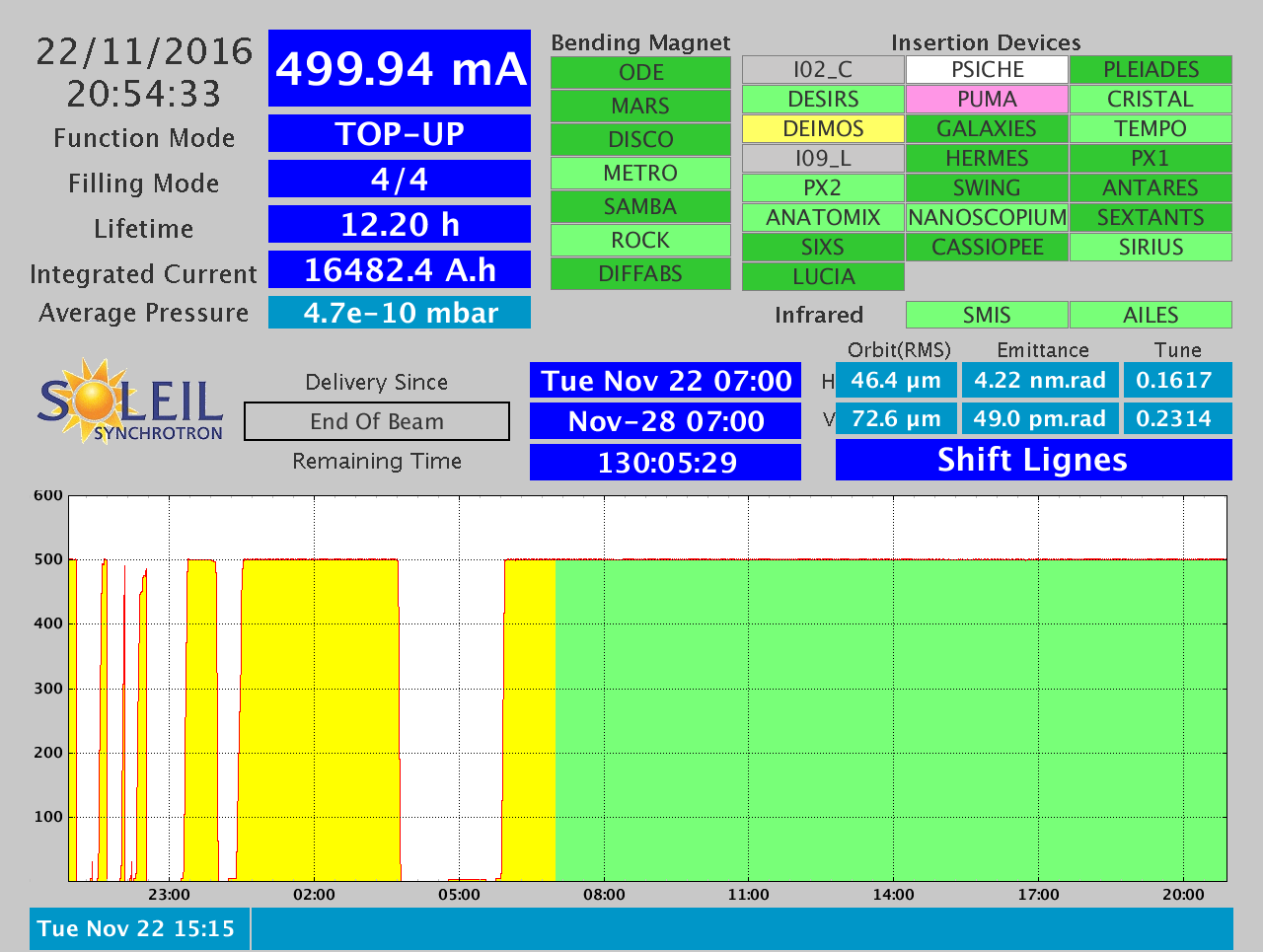Click the DISCO beamline box
This screenshot has width=1263, height=952.
(x=640, y=140)
